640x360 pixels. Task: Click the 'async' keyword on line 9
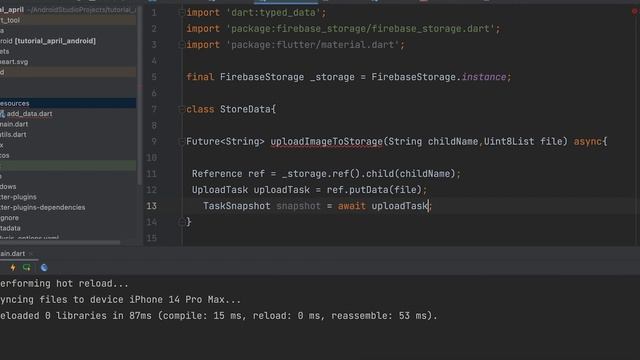tap(587, 142)
